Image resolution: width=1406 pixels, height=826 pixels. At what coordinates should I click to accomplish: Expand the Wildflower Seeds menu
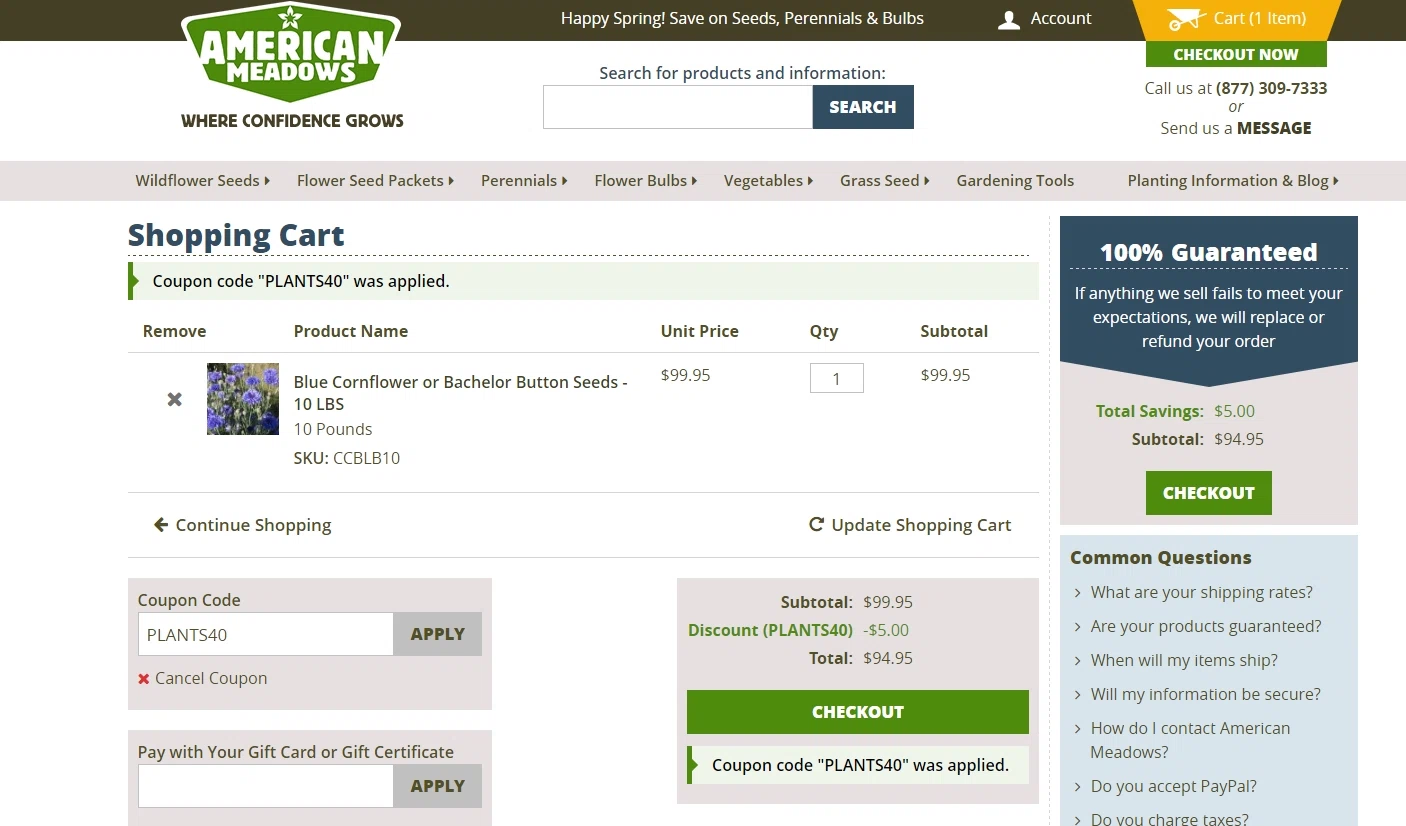coord(203,181)
